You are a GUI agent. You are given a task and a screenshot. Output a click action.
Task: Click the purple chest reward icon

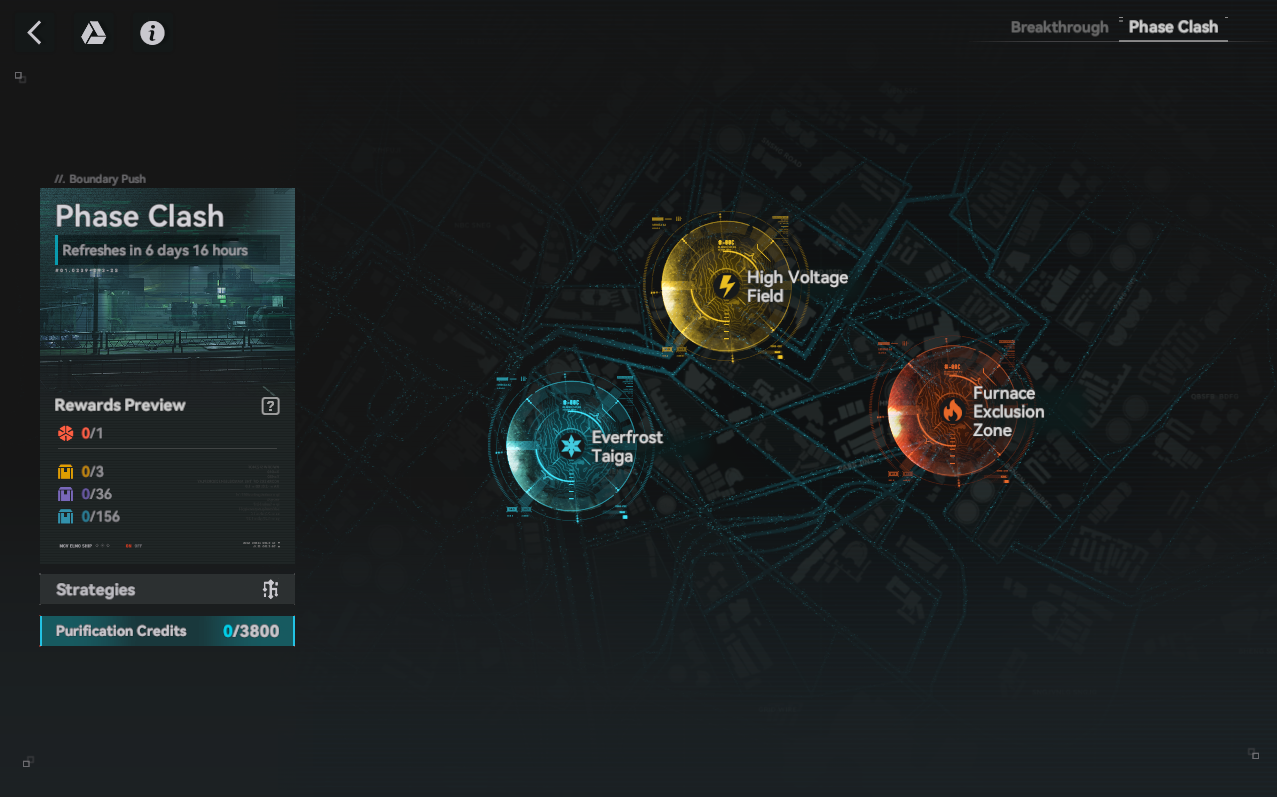tap(66, 494)
